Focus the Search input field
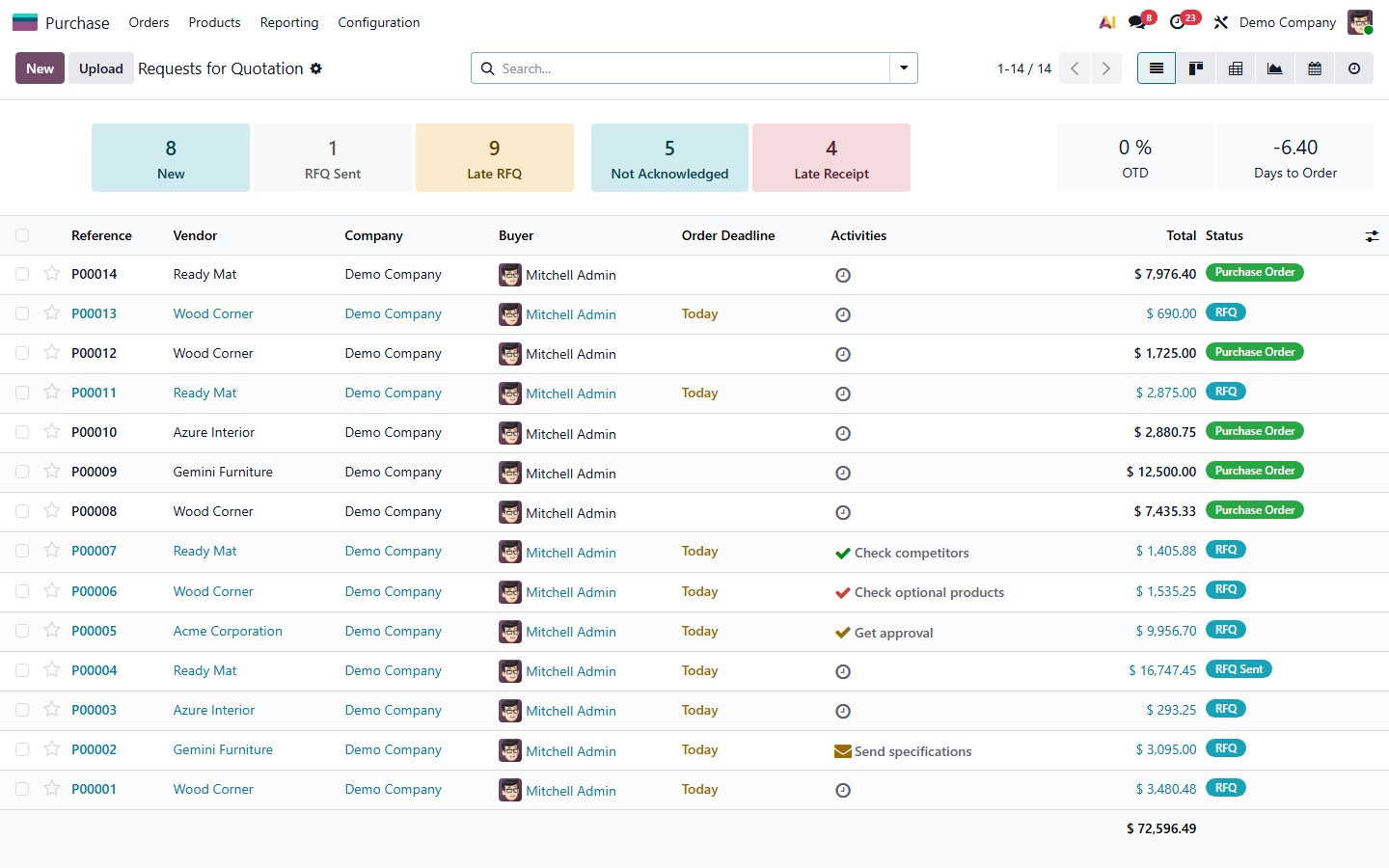This screenshot has width=1389, height=868. (x=690, y=68)
